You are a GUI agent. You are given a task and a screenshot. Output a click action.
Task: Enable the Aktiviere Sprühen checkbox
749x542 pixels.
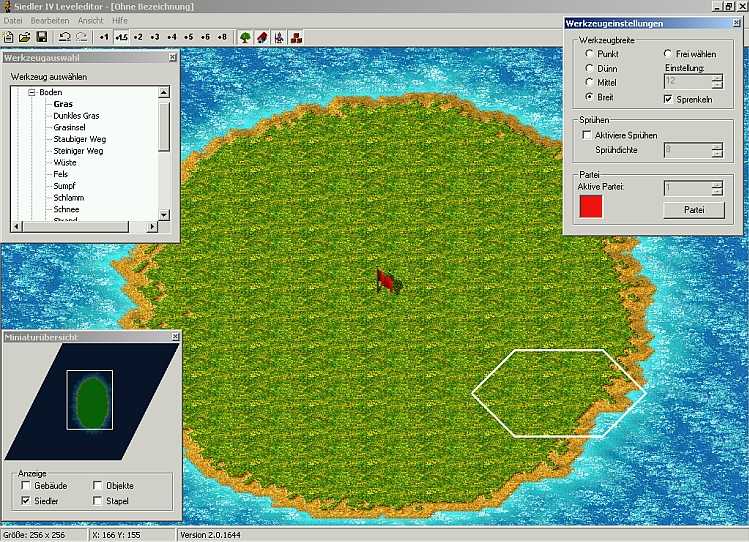[x=587, y=134]
